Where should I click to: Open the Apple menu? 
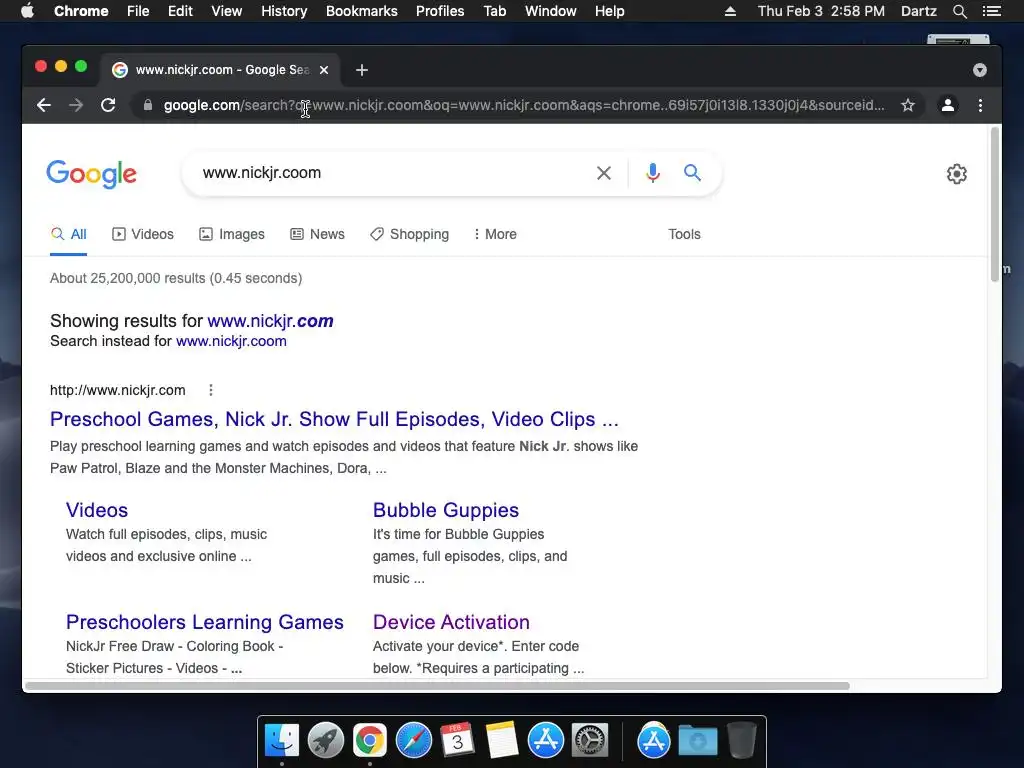tap(27, 11)
